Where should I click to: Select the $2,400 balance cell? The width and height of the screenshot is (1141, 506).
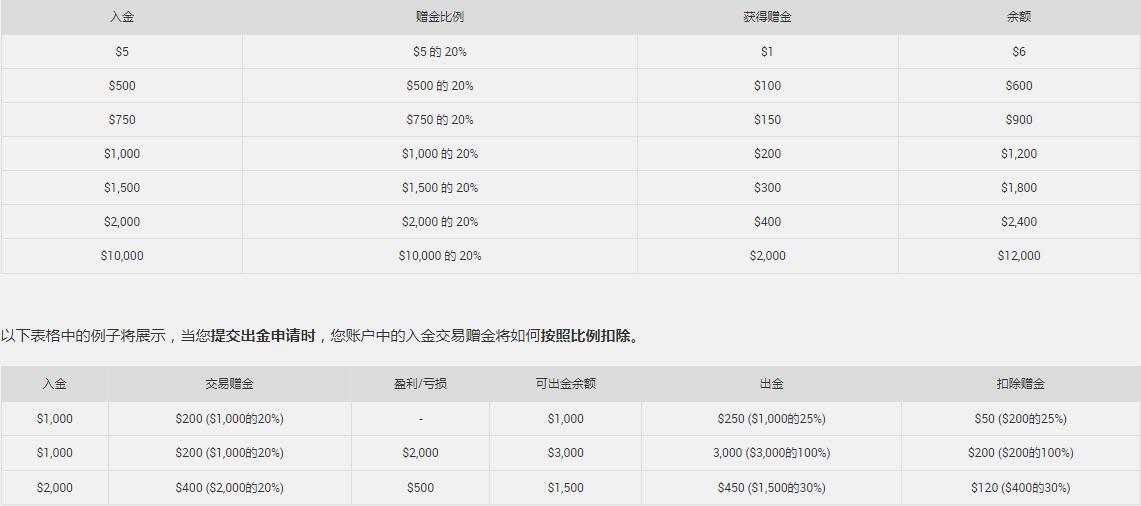pos(1019,222)
